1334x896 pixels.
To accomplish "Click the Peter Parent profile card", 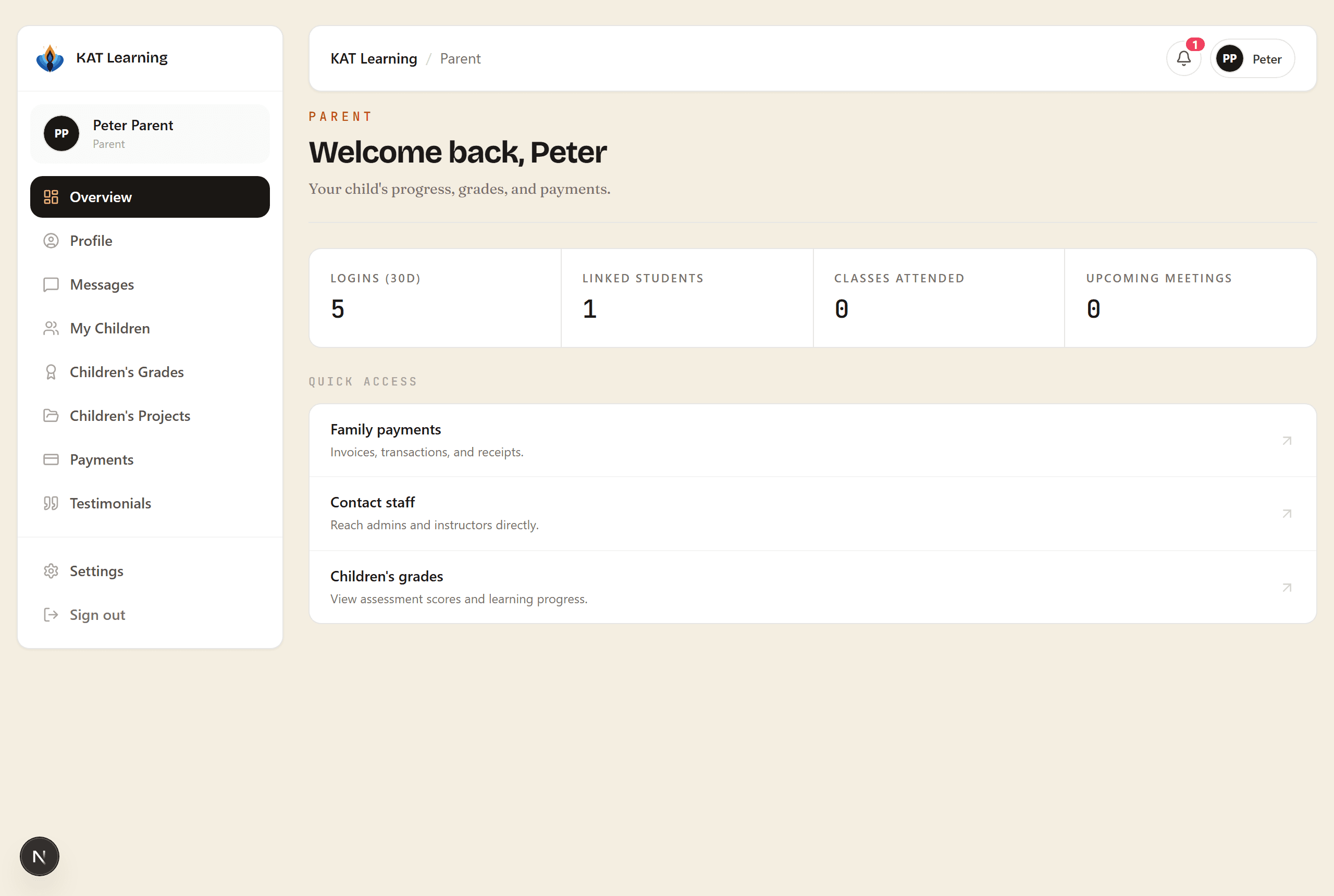I will point(150,133).
